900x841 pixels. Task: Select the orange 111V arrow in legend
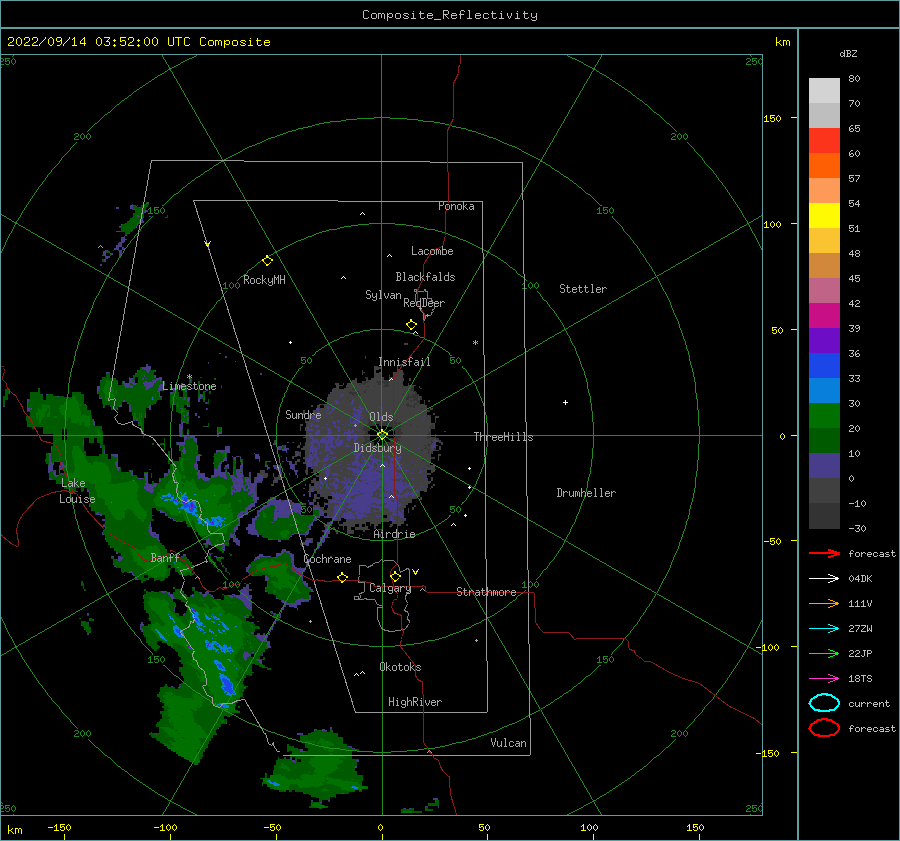coord(824,603)
